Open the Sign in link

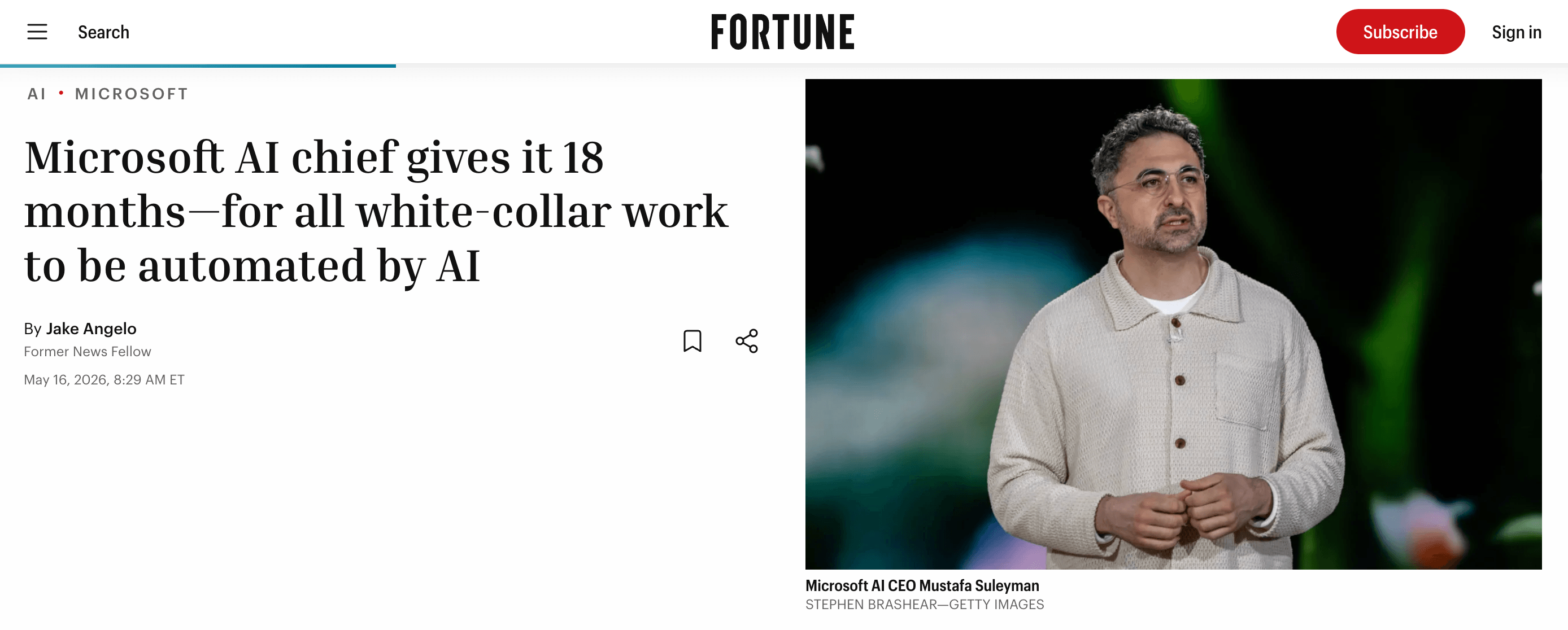pyautogui.click(x=1516, y=32)
